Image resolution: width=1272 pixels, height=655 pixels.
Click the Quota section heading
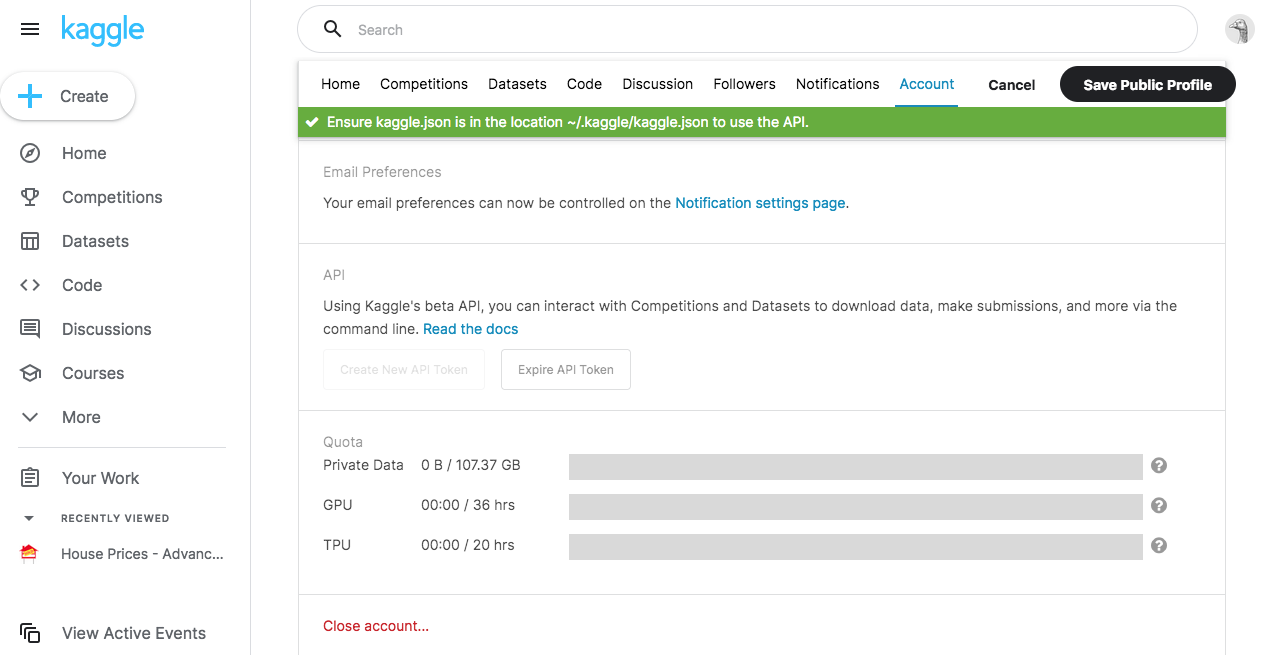(x=343, y=442)
